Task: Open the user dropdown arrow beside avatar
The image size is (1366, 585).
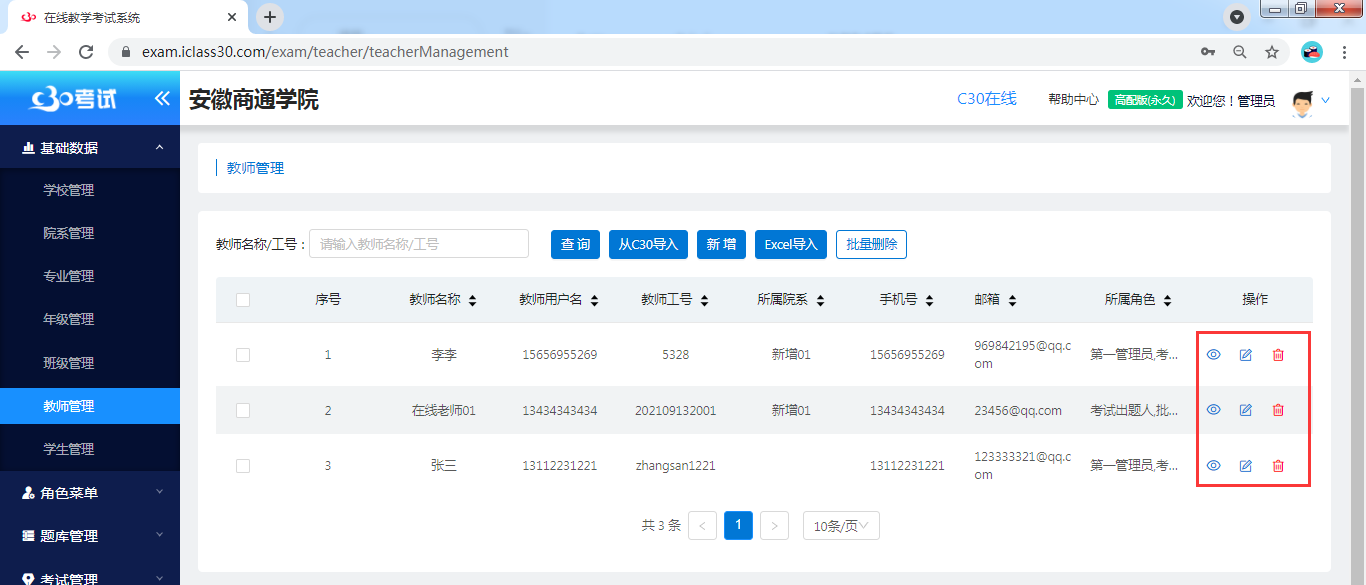Action: [1326, 100]
